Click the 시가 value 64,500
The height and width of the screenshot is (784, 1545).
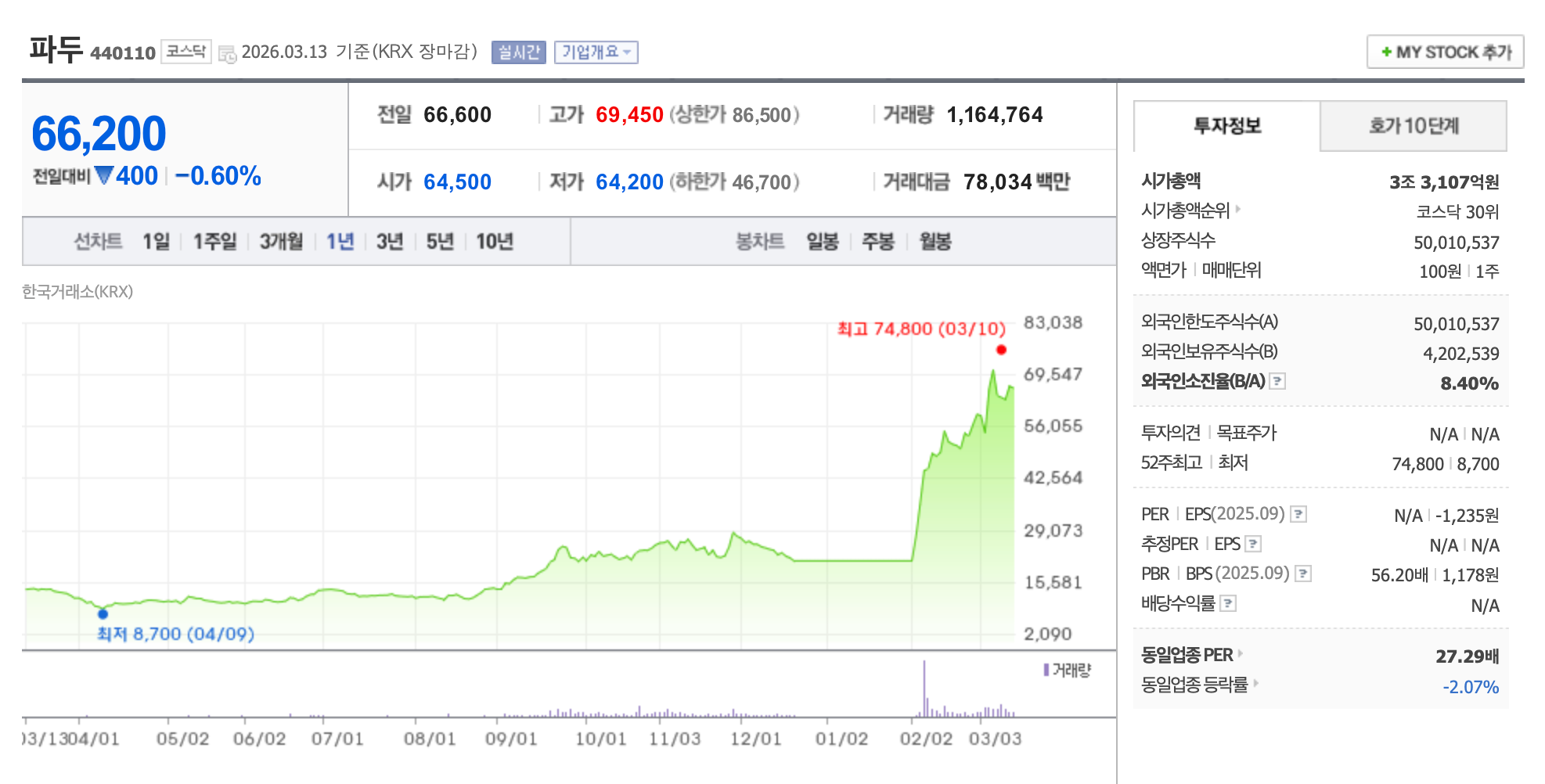[457, 182]
